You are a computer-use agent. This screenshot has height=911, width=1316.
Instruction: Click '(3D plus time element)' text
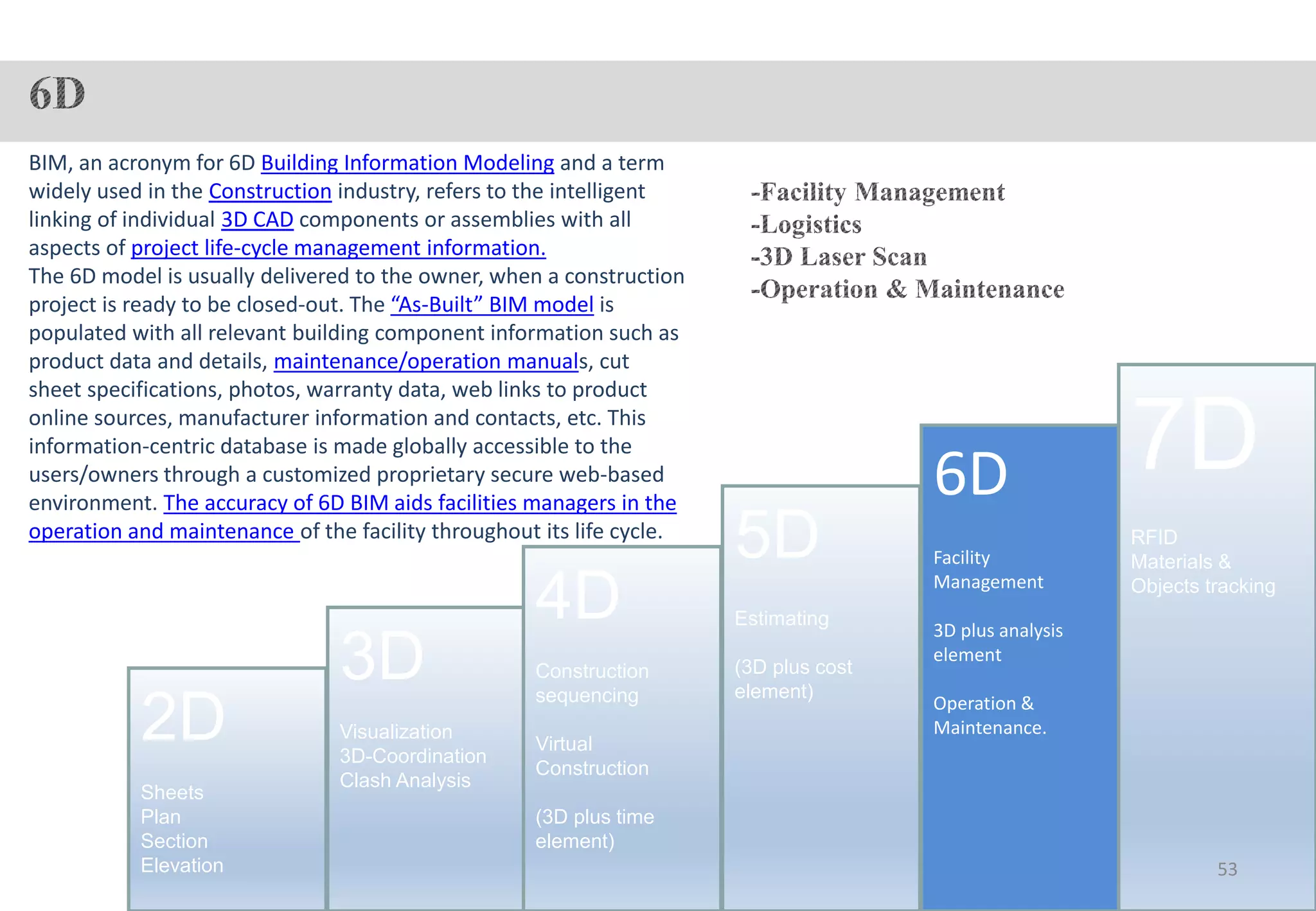[595, 829]
